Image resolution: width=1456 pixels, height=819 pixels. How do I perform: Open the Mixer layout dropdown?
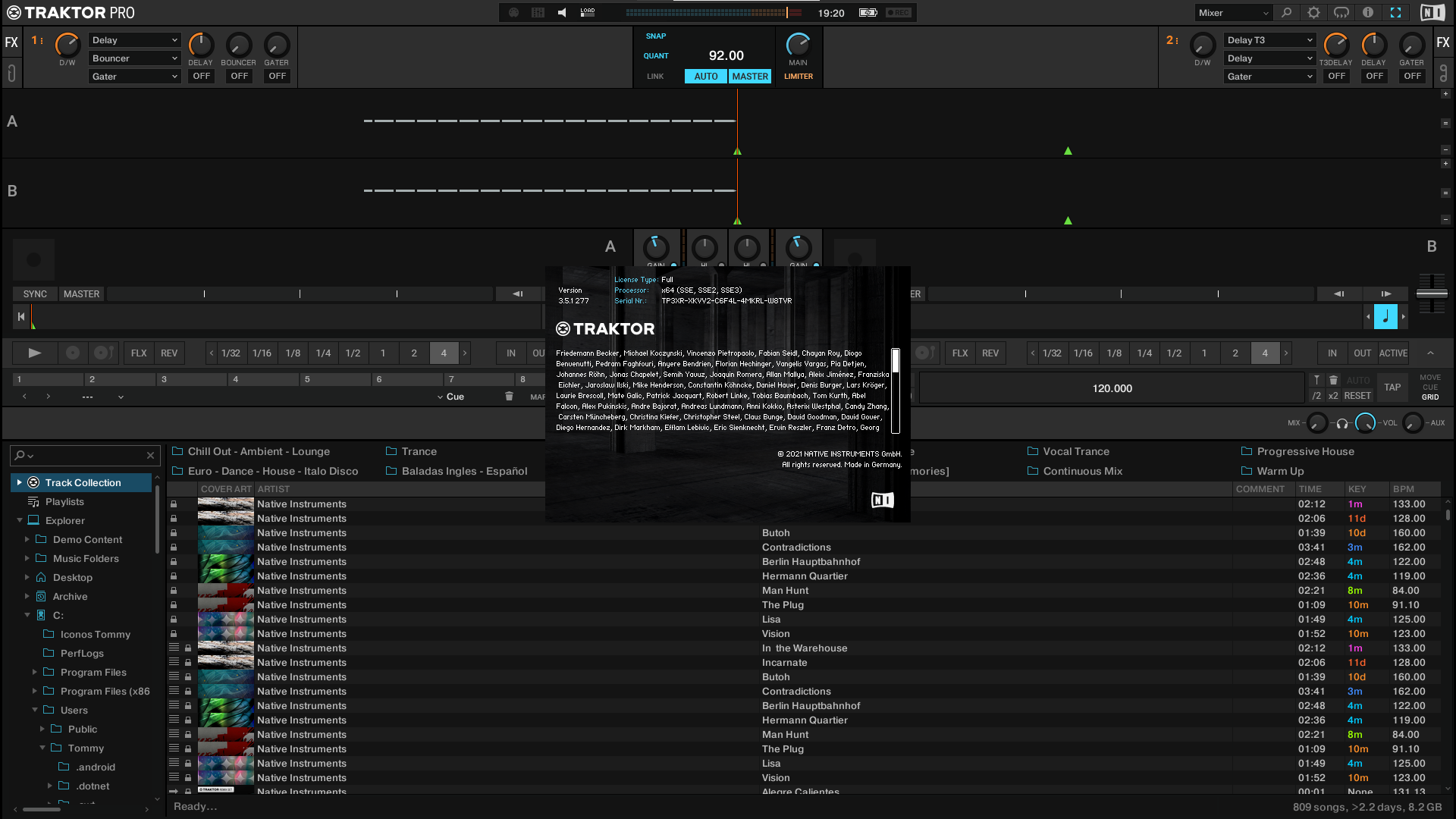1233,13
